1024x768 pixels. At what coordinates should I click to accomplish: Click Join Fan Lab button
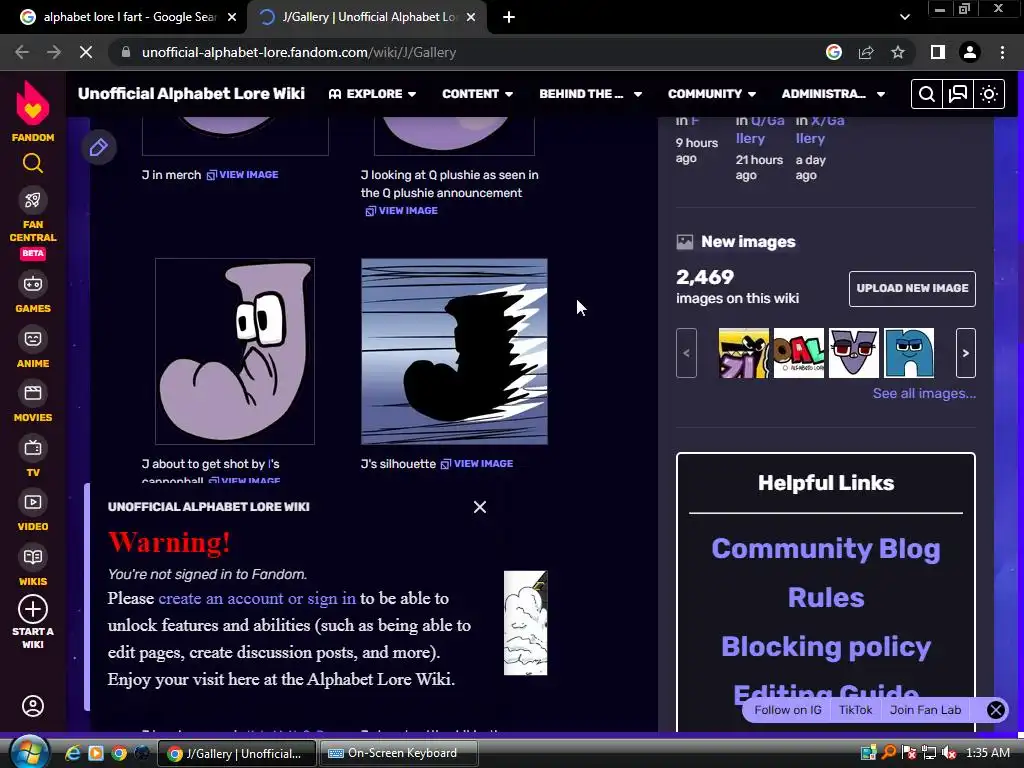925,711
